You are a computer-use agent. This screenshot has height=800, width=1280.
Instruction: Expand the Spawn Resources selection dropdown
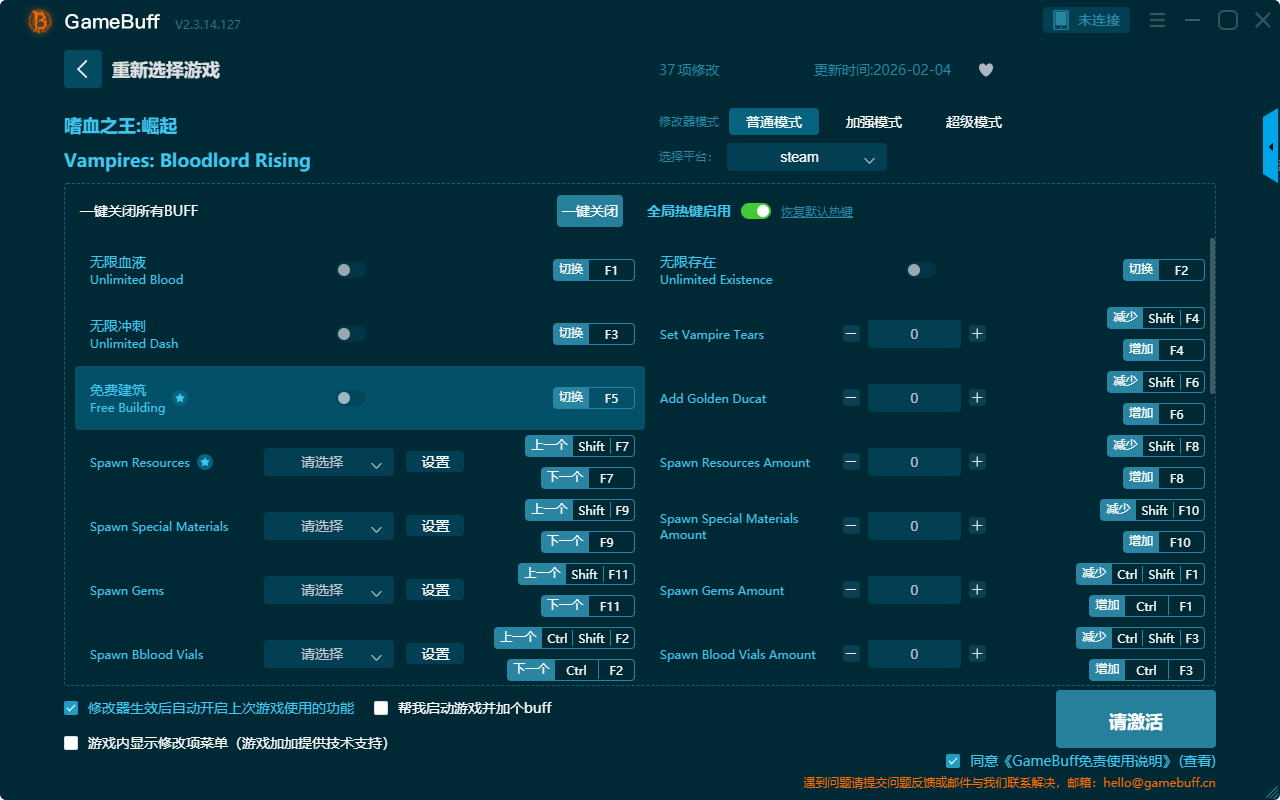pyautogui.click(x=328, y=462)
